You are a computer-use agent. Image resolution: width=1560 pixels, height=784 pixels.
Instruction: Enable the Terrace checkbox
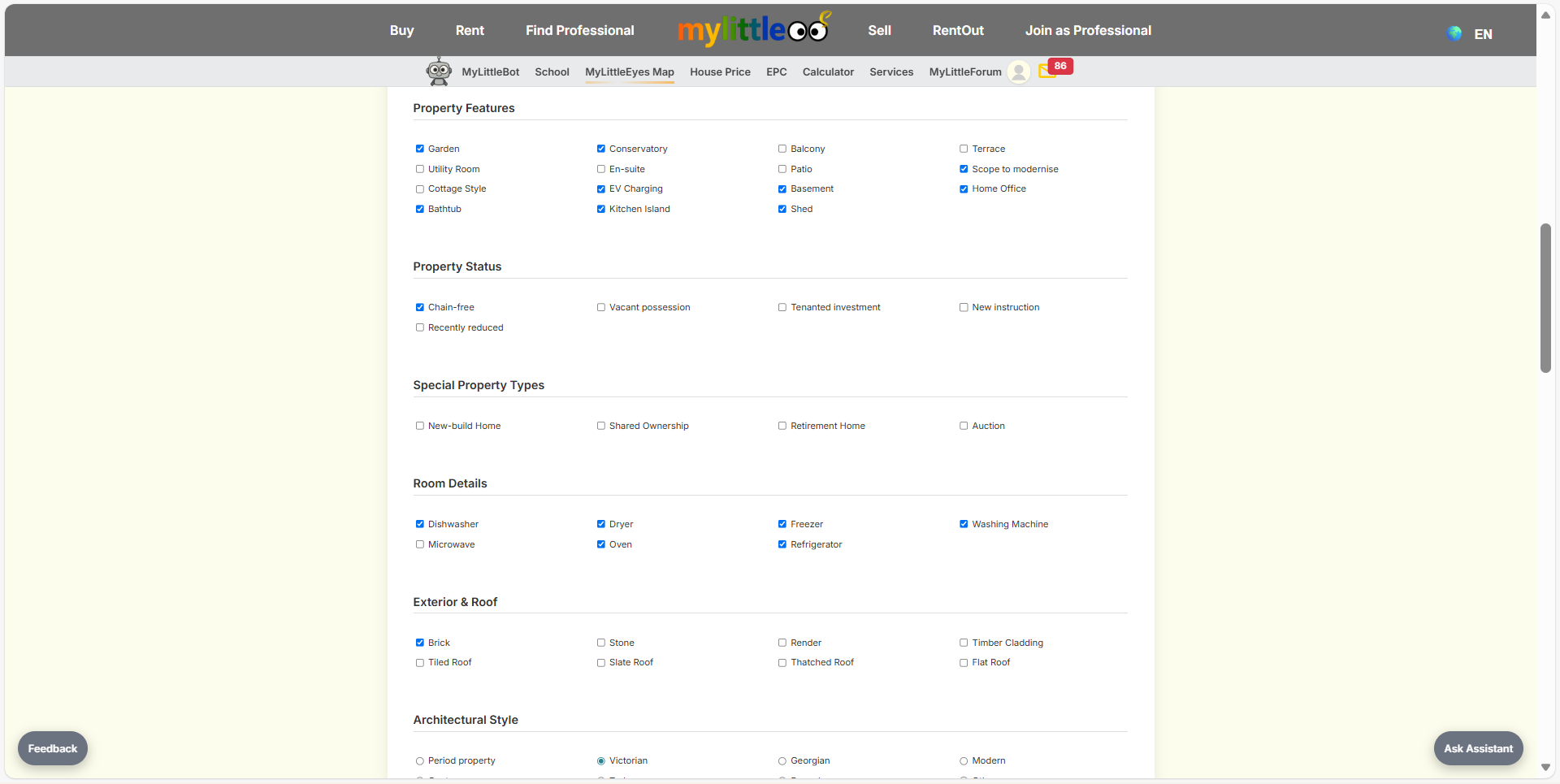coord(964,149)
